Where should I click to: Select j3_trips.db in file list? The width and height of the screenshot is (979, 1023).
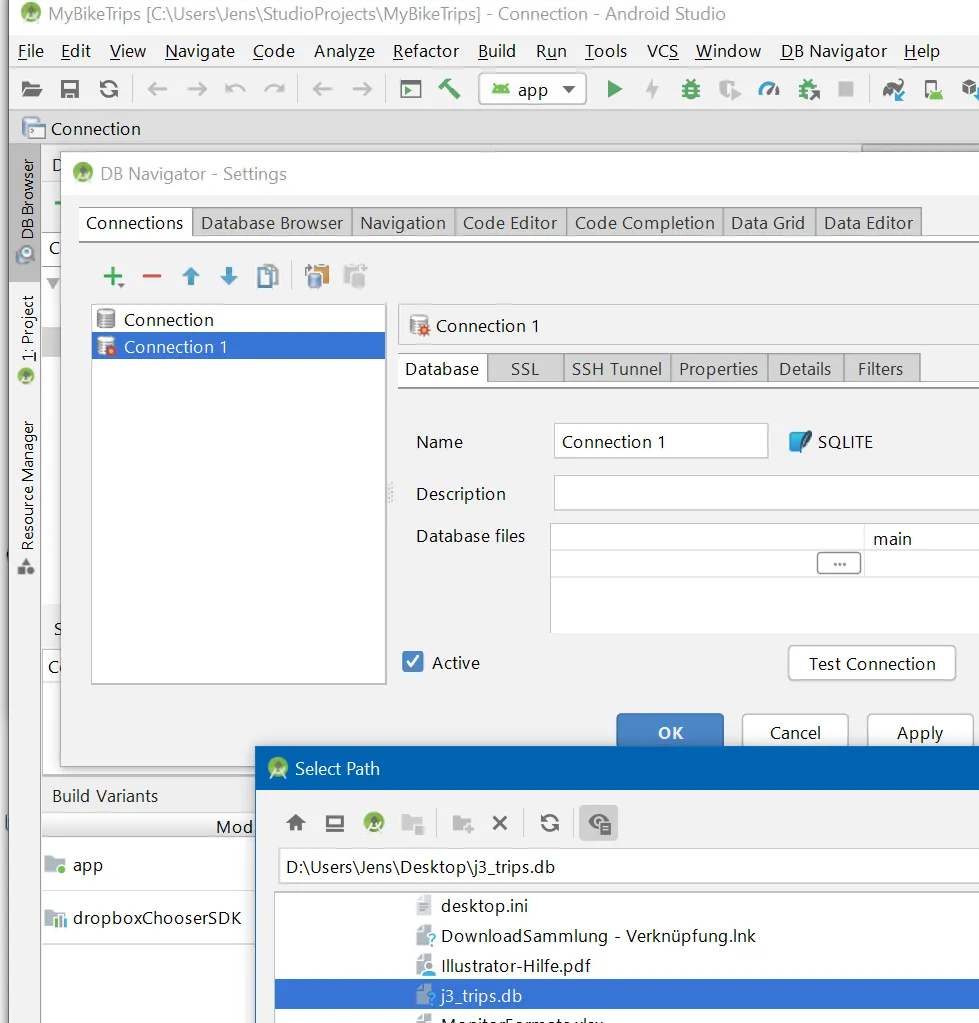[627, 996]
